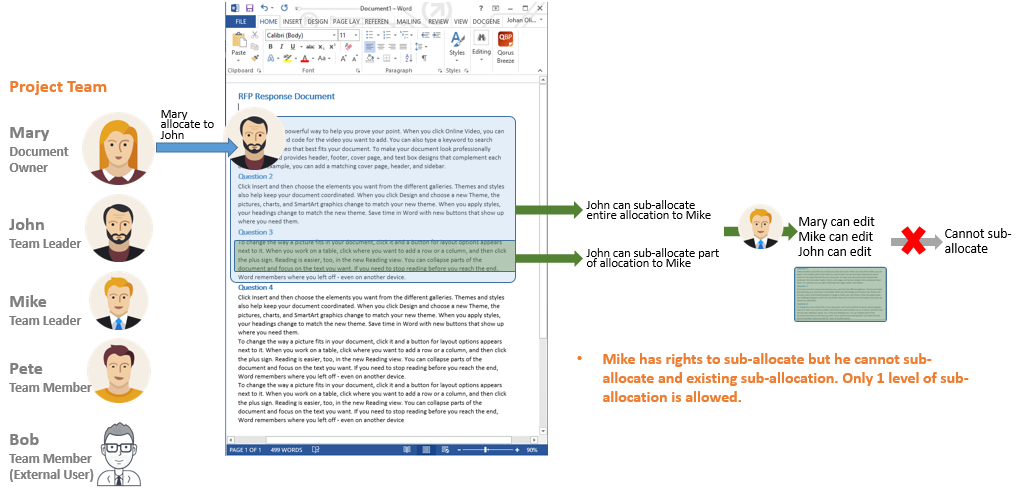Click the Text Effects icon
The width and height of the screenshot is (1018, 496).
(271, 58)
